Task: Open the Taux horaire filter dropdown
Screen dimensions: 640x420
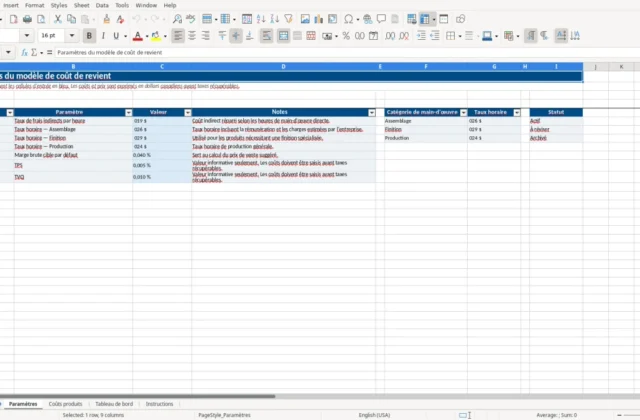Action: [x=517, y=113]
